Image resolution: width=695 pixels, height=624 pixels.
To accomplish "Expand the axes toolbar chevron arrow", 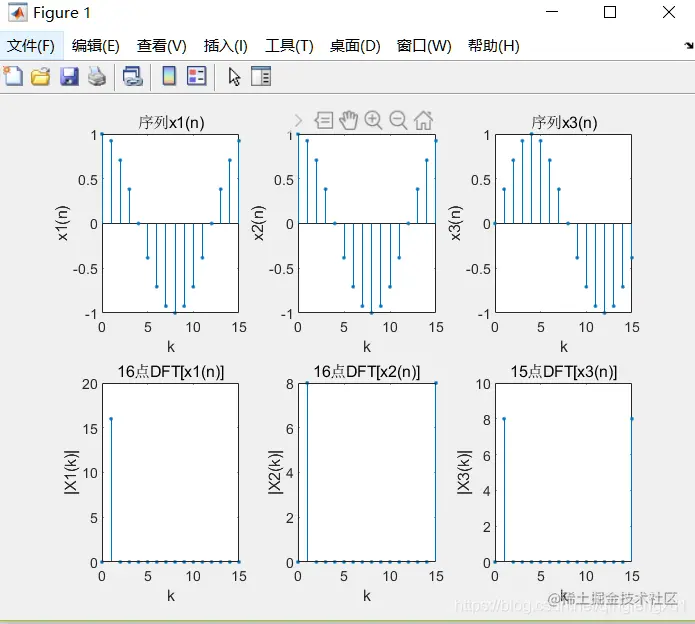I will (x=298, y=121).
